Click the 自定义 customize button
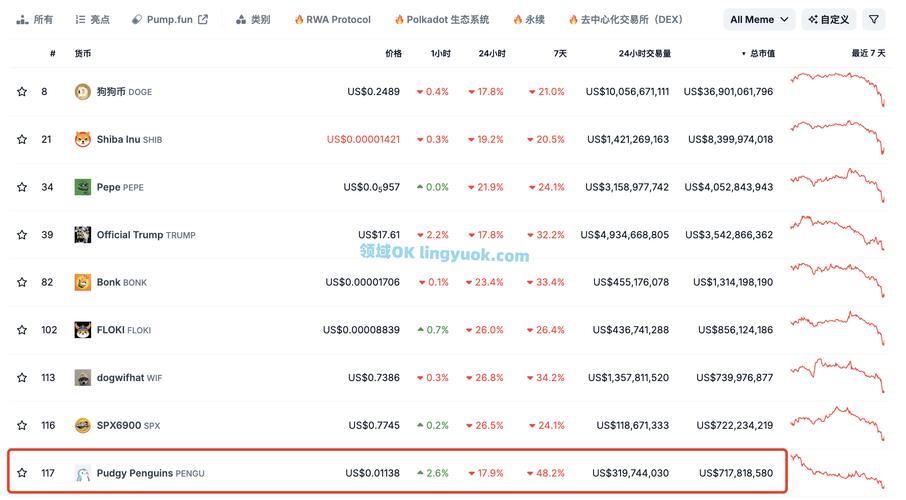The width and height of the screenshot is (906, 500). tap(829, 19)
